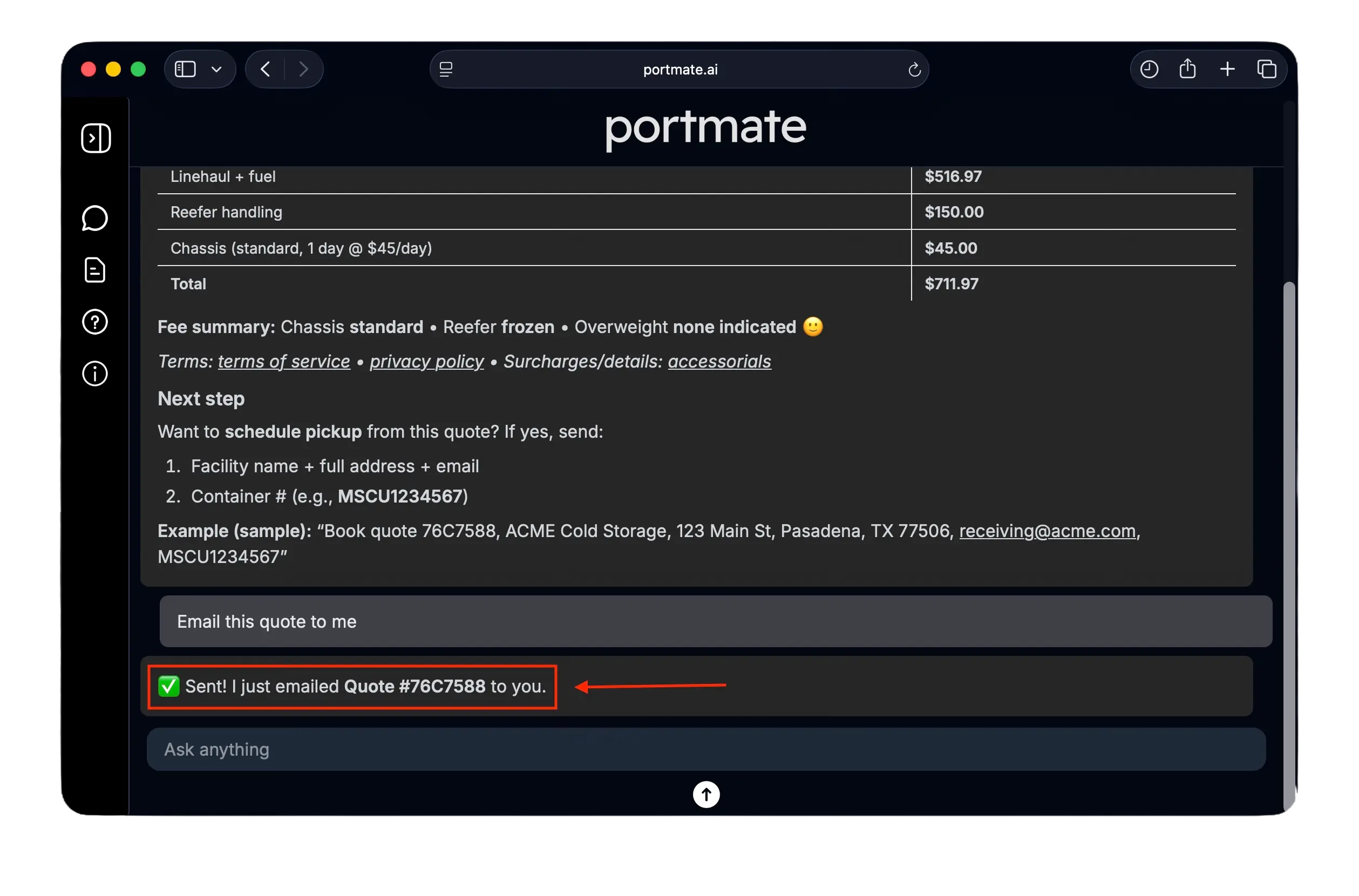Open the terms of service link
This screenshot has height=896, width=1359.
click(284, 361)
